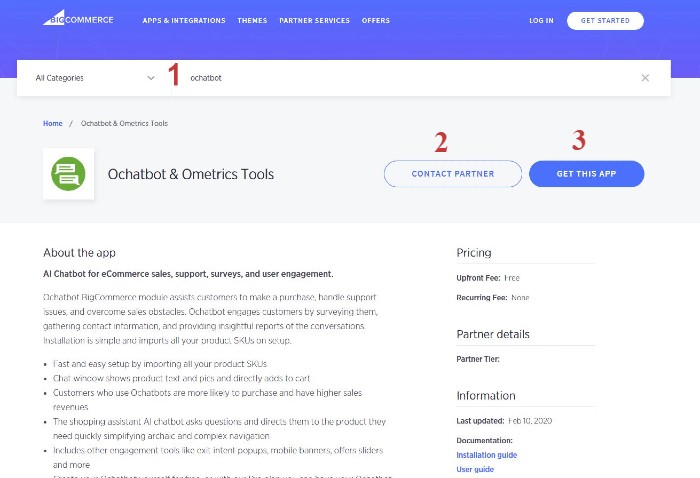
Task: Click the bullet about chat window showing products
Action: tap(181, 378)
